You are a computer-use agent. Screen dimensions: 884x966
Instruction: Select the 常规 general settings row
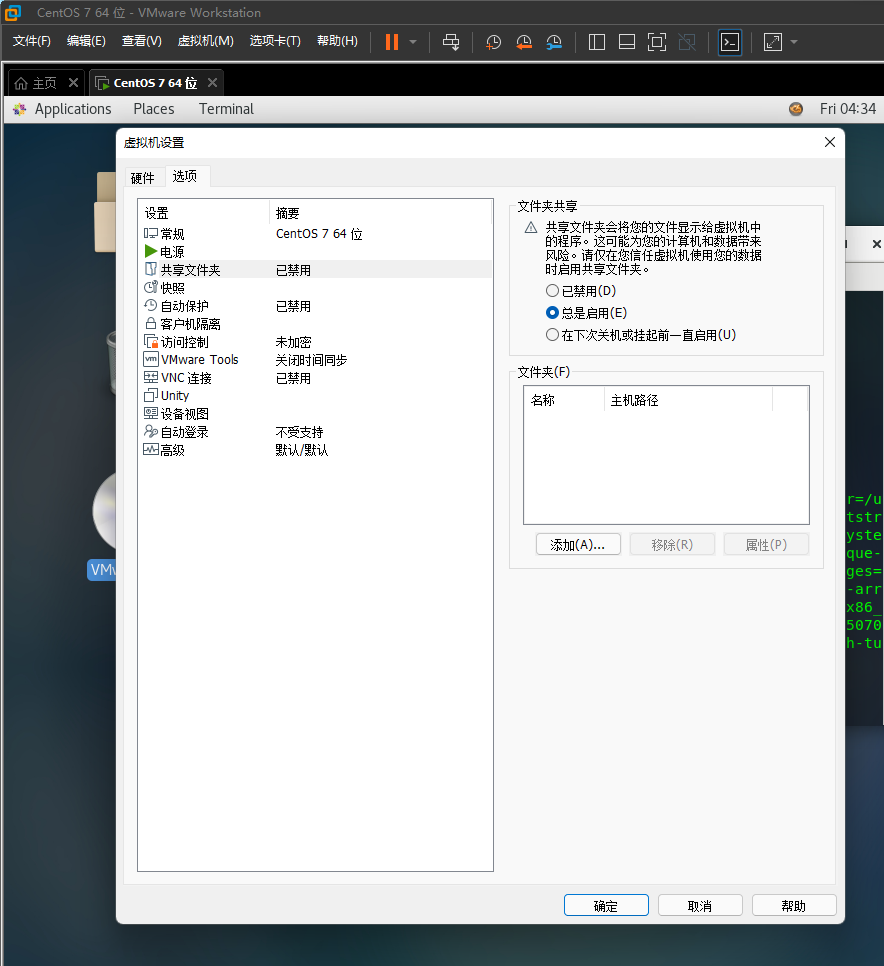(x=315, y=234)
